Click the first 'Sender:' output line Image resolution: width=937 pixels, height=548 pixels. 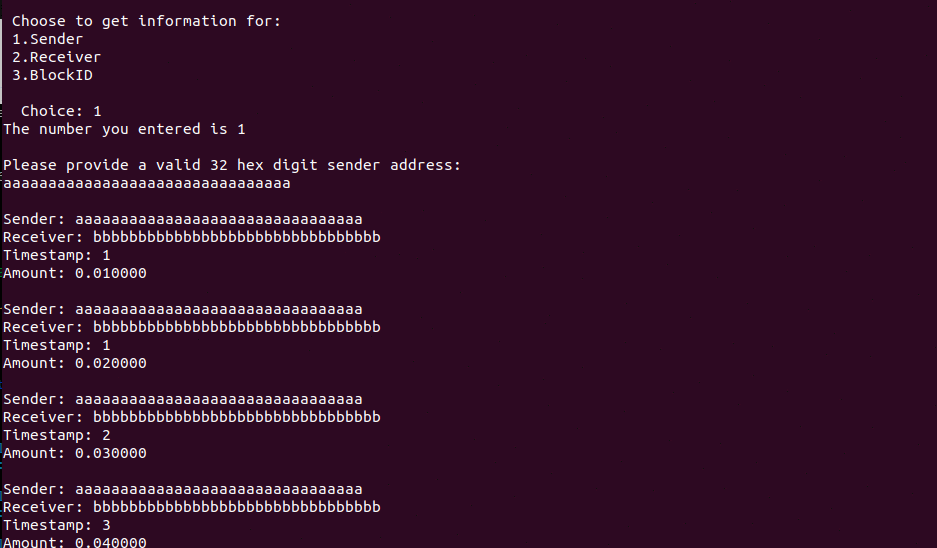tap(182, 219)
